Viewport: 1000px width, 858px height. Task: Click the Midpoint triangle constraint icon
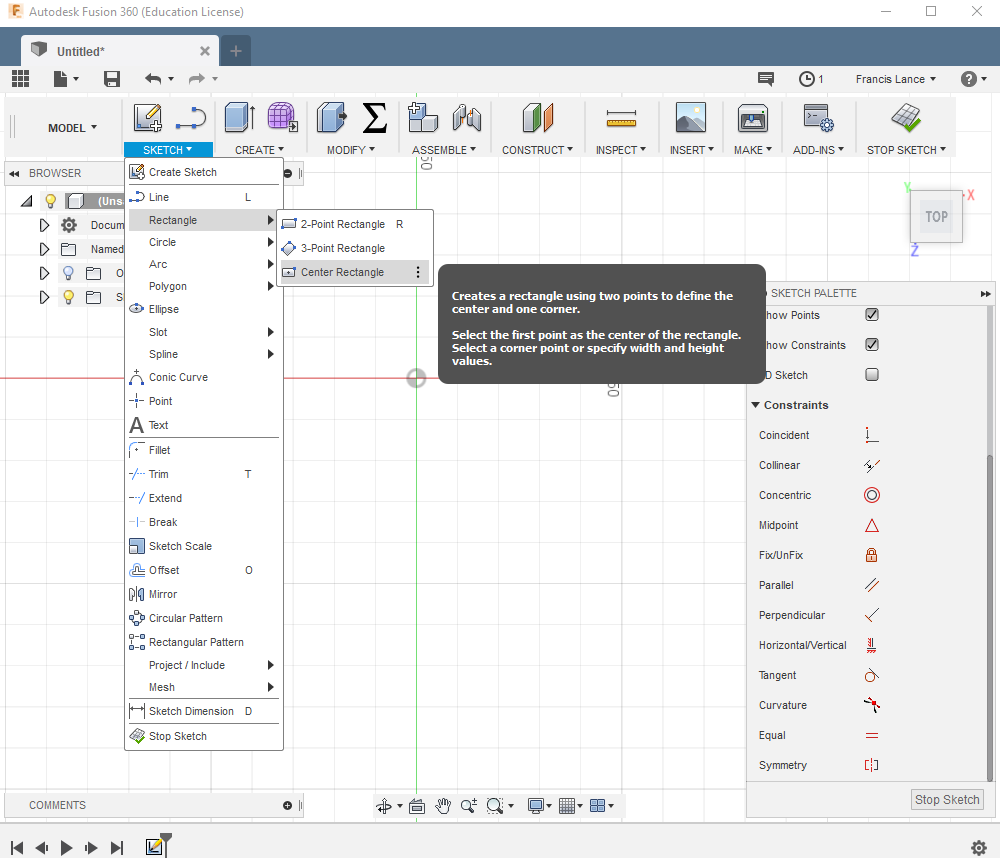872,526
